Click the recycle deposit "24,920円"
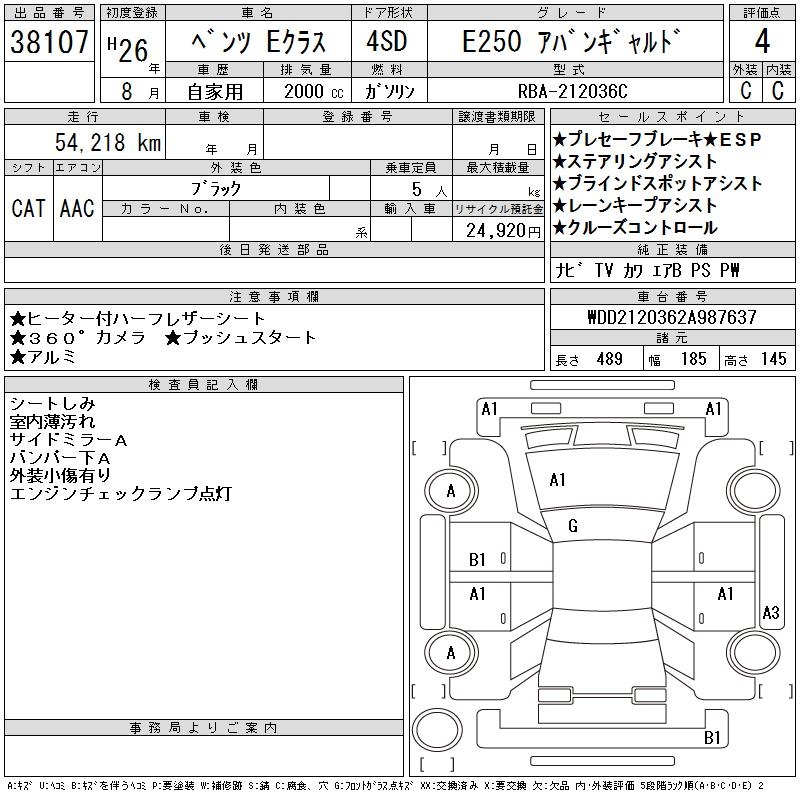Image resolution: width=800 pixels, height=800 pixels. click(503, 231)
